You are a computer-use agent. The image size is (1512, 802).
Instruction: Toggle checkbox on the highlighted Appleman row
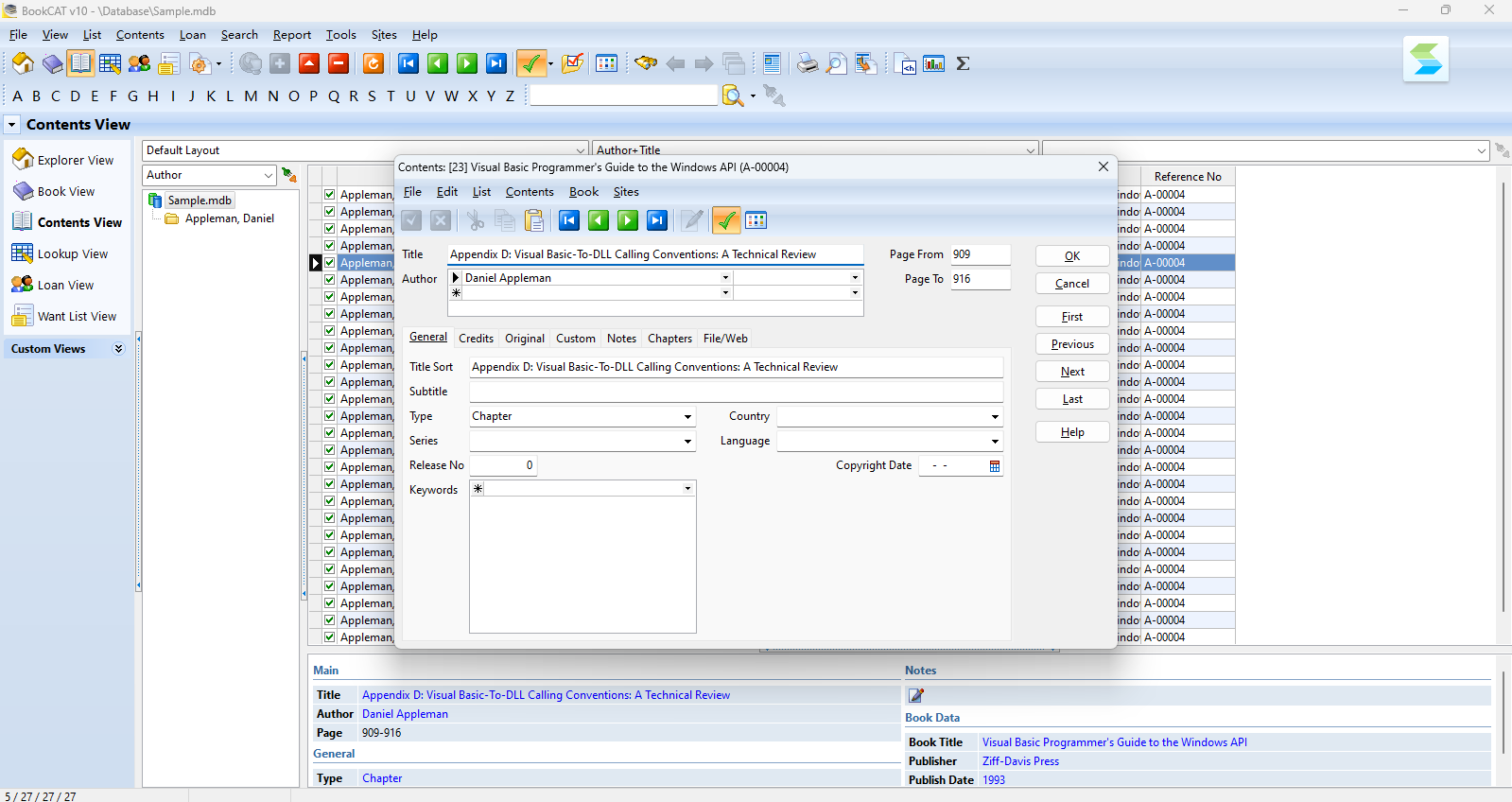coord(330,262)
